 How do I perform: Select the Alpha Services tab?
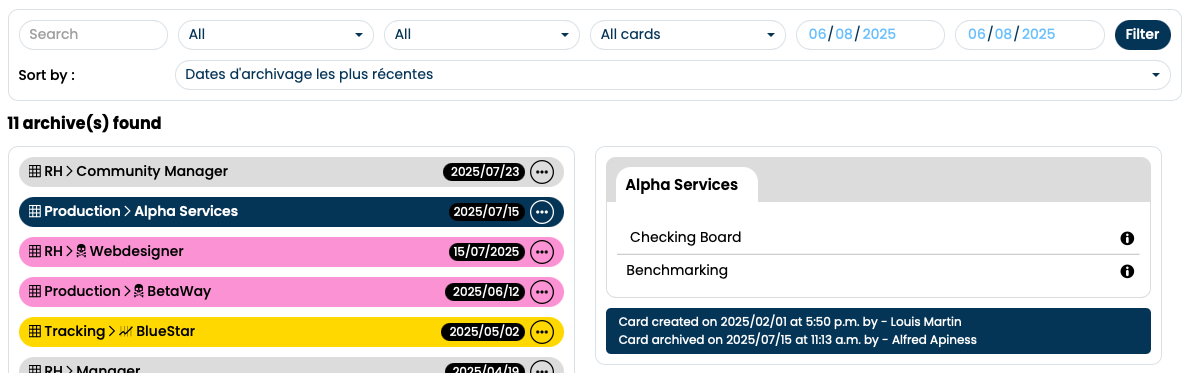point(682,185)
